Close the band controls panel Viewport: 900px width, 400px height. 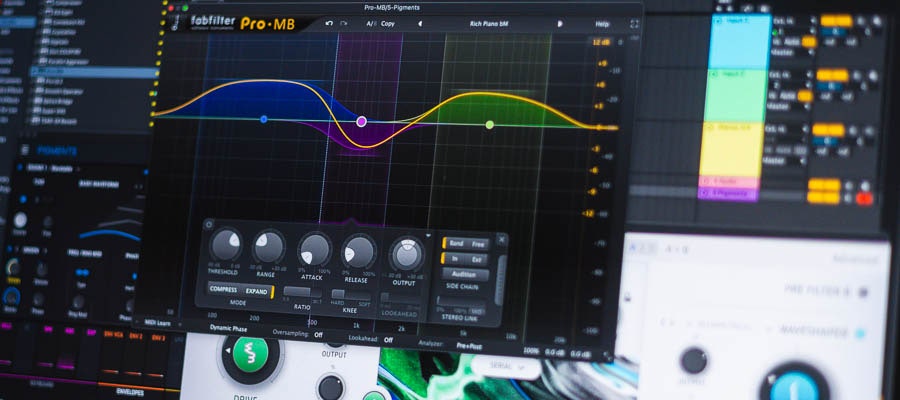coord(502,238)
